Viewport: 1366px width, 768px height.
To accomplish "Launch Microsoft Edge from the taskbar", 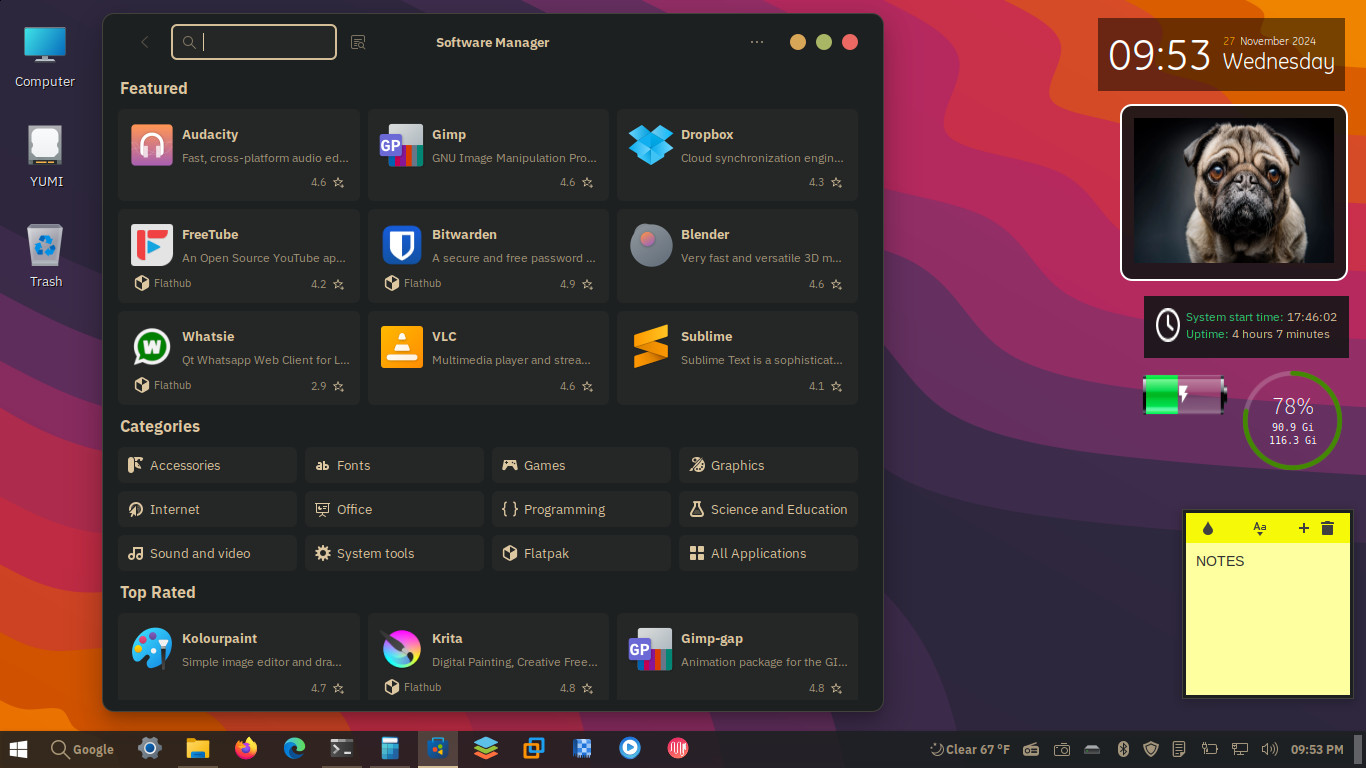I will click(294, 748).
